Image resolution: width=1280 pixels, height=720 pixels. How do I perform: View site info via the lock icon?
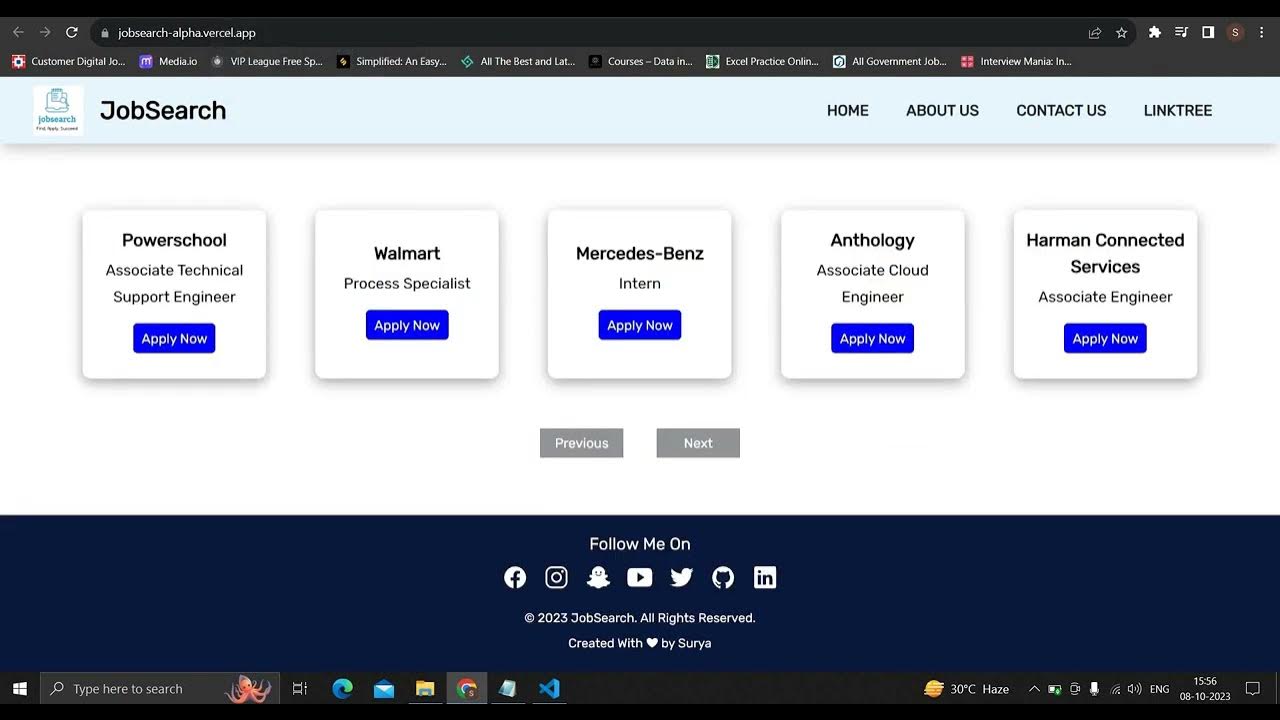[x=105, y=33]
